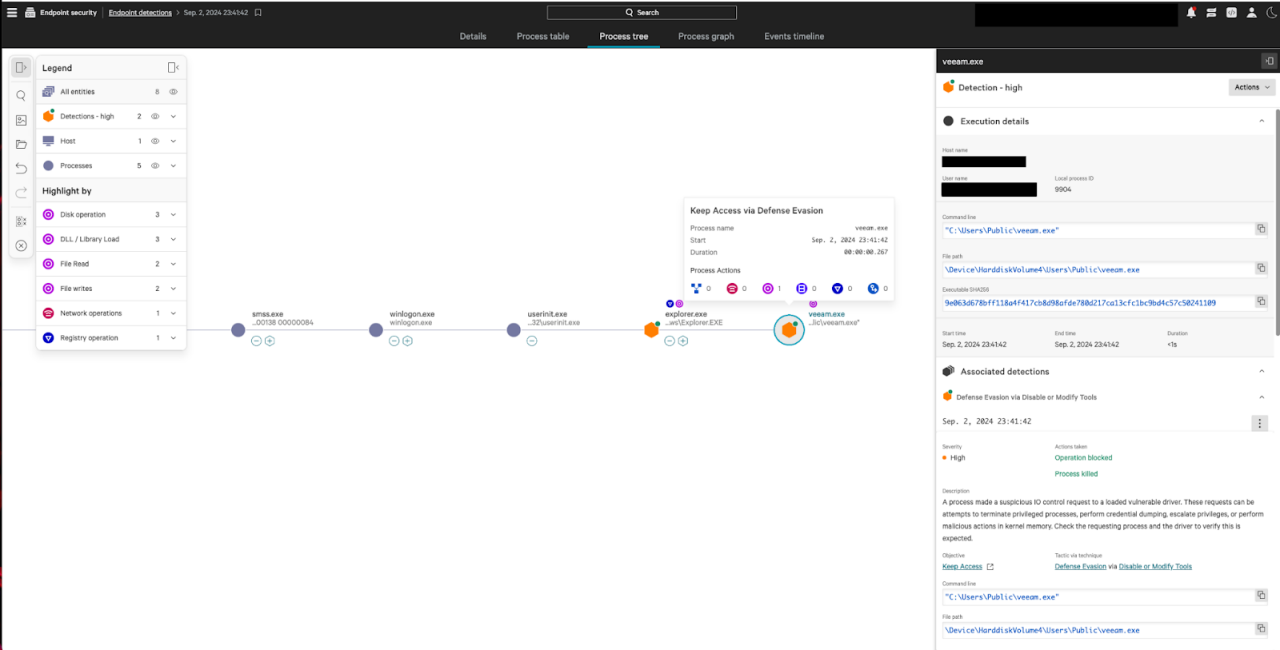Viewport: 1280px width, 650px height.
Task: Open the search tool in the graph toolbar
Action: pyautogui.click(x=21, y=95)
